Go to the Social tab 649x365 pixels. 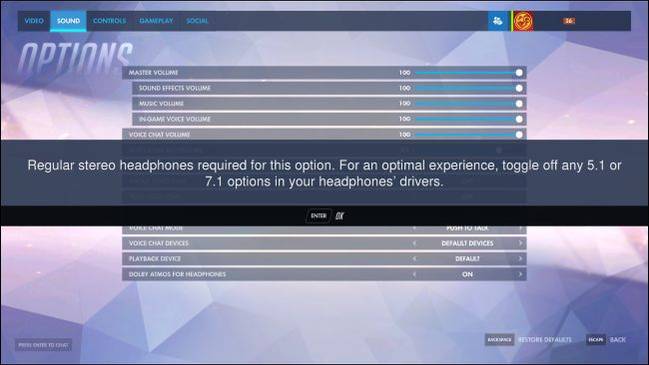(197, 21)
